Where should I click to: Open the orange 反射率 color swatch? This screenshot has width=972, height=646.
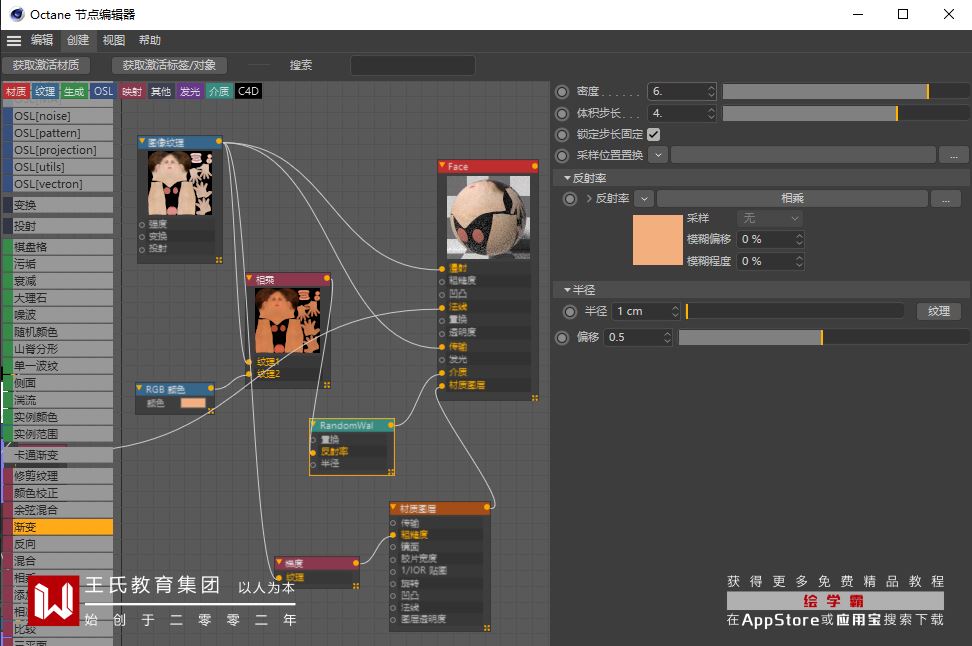point(658,240)
